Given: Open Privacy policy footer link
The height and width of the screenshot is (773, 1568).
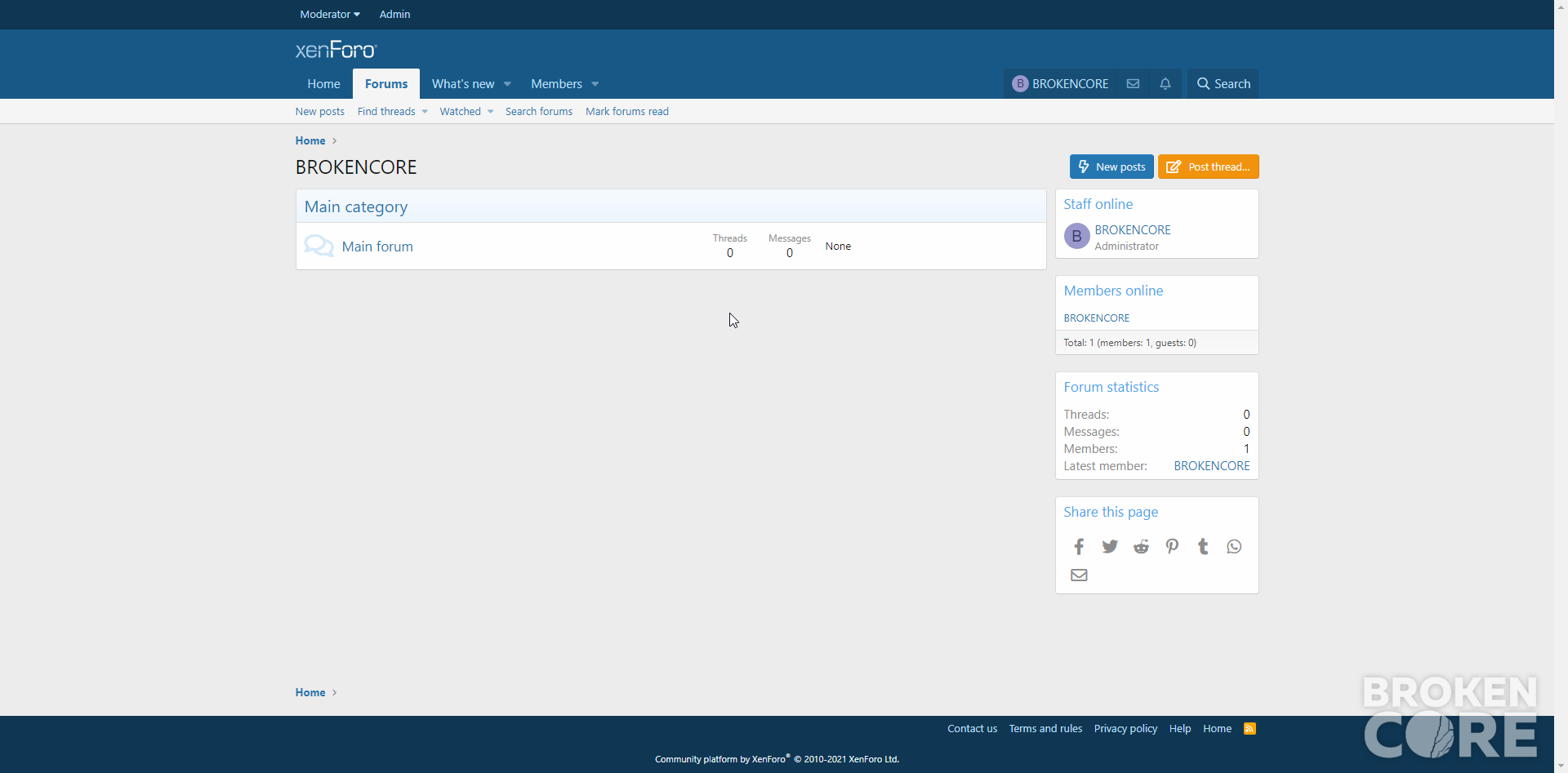Looking at the screenshot, I should coord(1125,729).
